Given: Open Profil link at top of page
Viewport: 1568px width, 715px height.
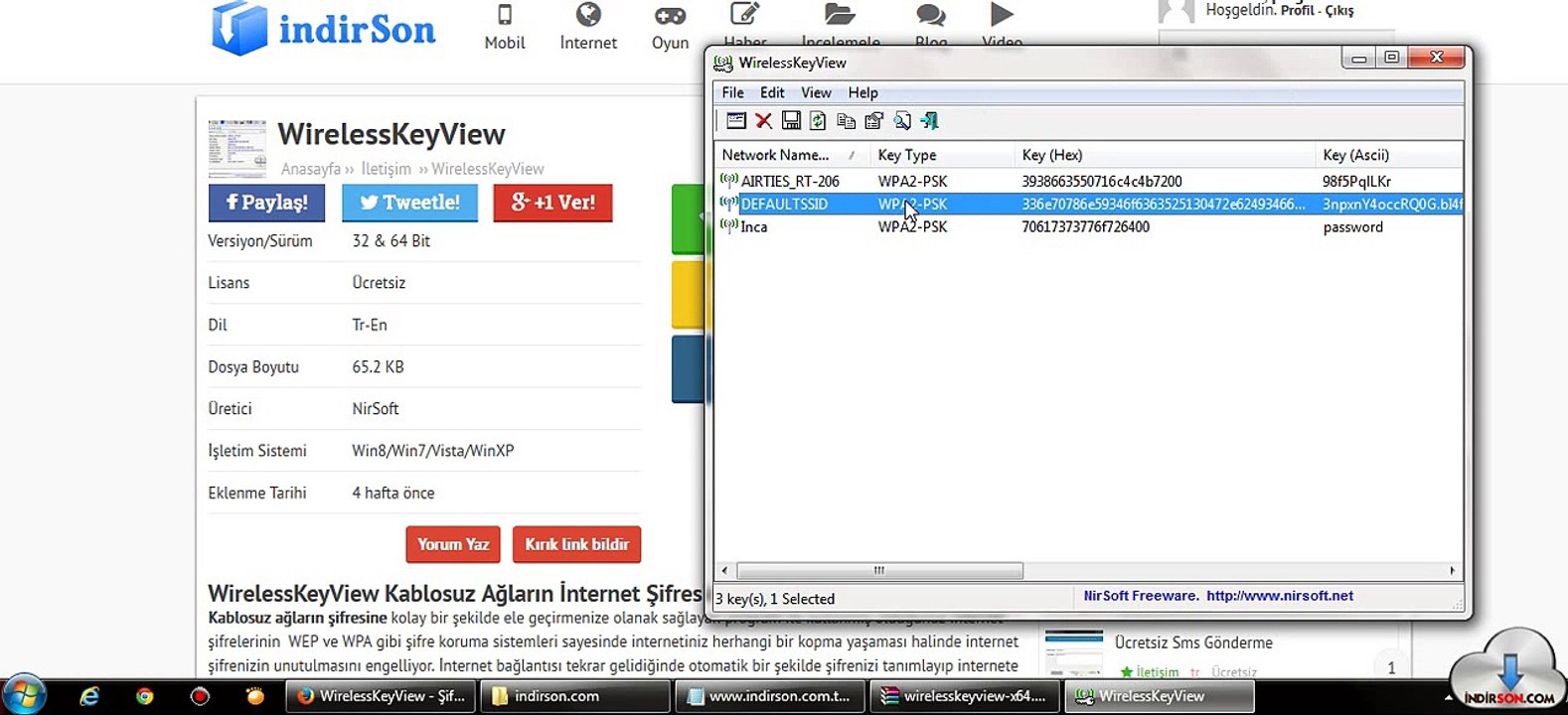Looking at the screenshot, I should pyautogui.click(x=1297, y=10).
